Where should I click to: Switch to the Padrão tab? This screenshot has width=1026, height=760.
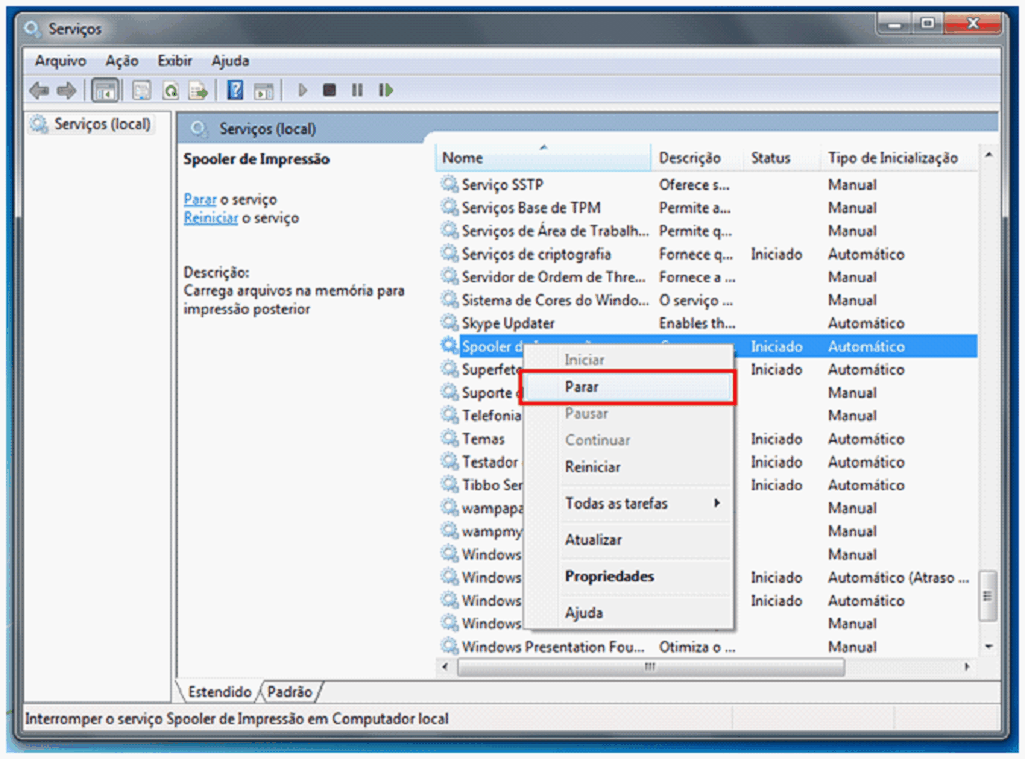[x=291, y=691]
